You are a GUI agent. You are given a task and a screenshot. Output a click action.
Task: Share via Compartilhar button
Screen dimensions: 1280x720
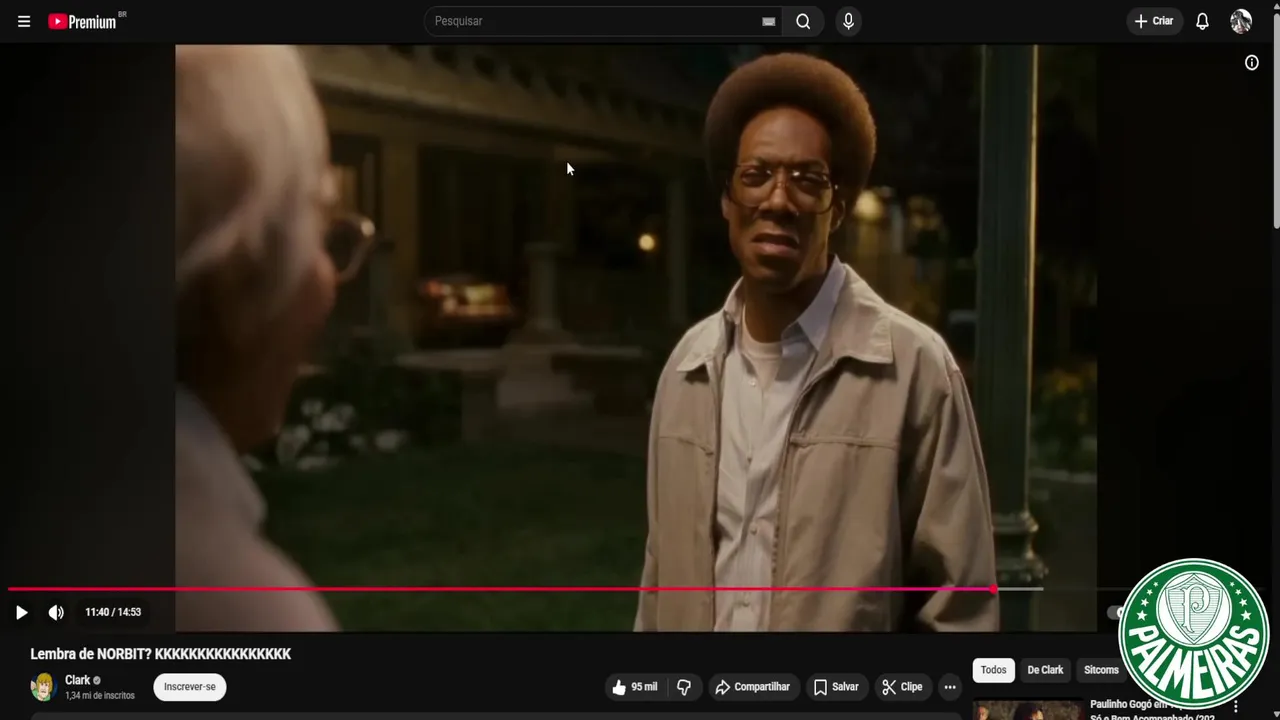click(x=752, y=687)
